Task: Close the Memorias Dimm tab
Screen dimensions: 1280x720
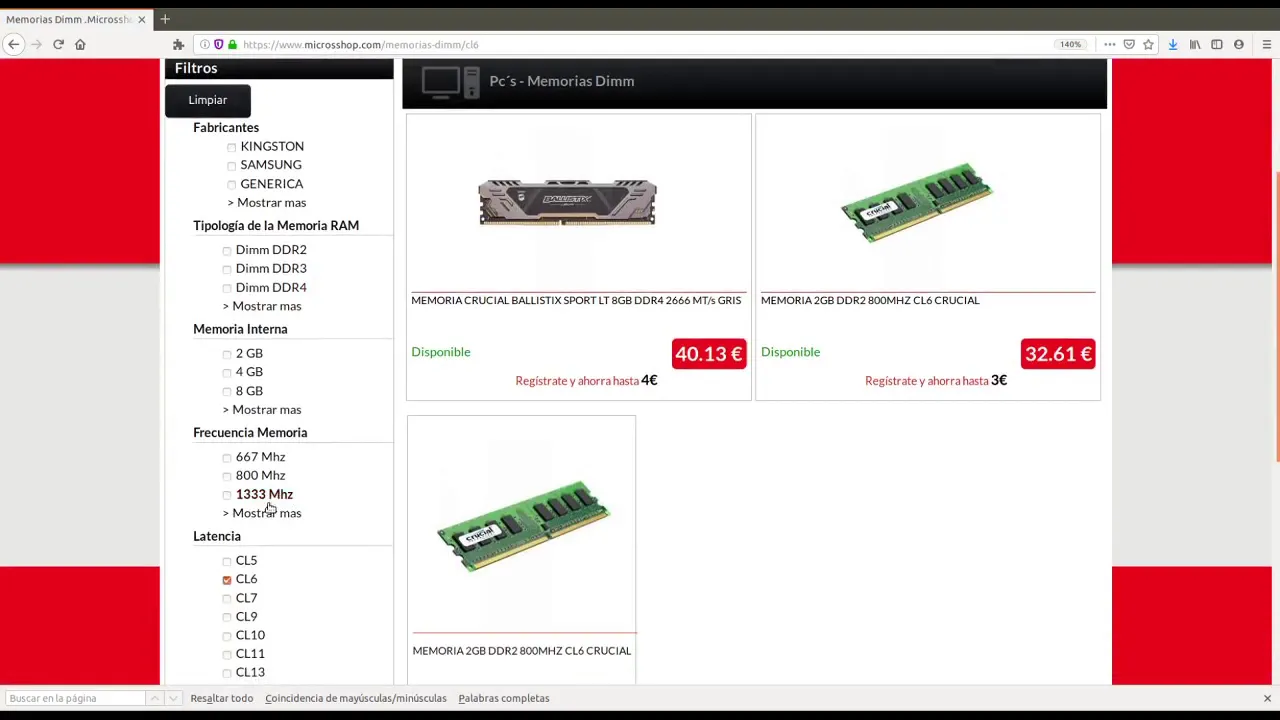Action: (141, 19)
